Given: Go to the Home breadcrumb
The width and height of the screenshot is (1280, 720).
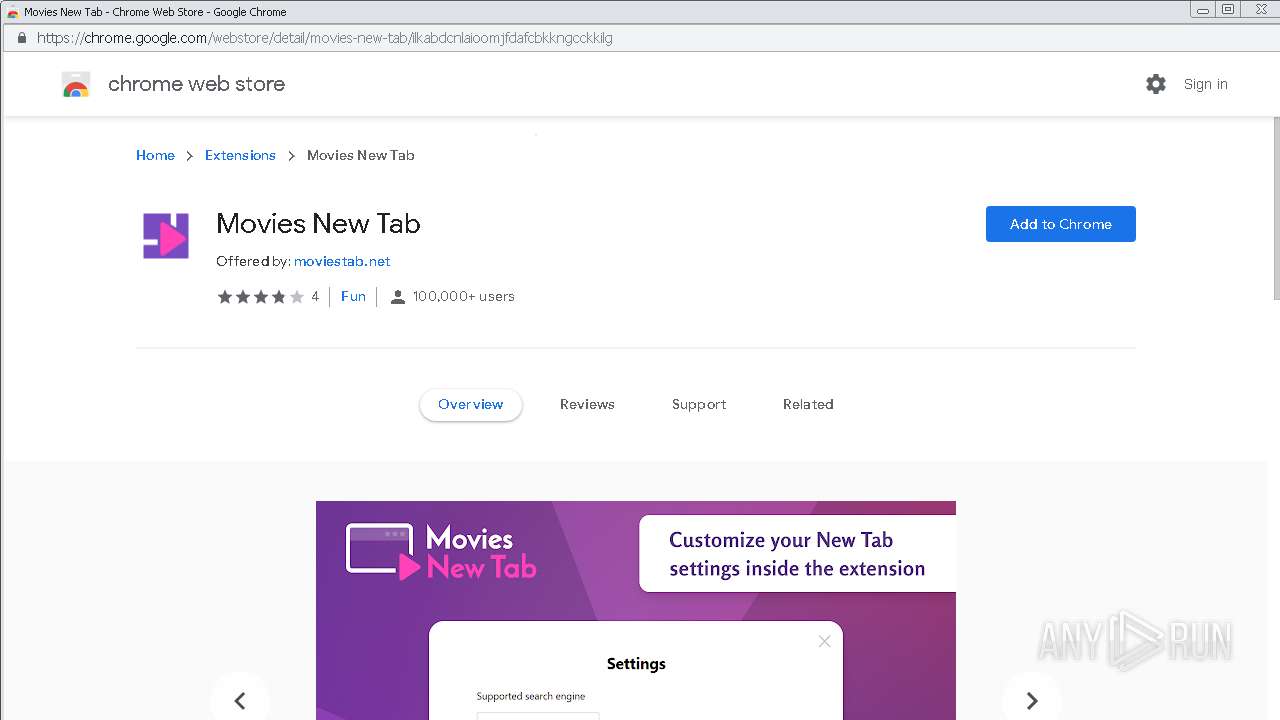Looking at the screenshot, I should (155, 155).
